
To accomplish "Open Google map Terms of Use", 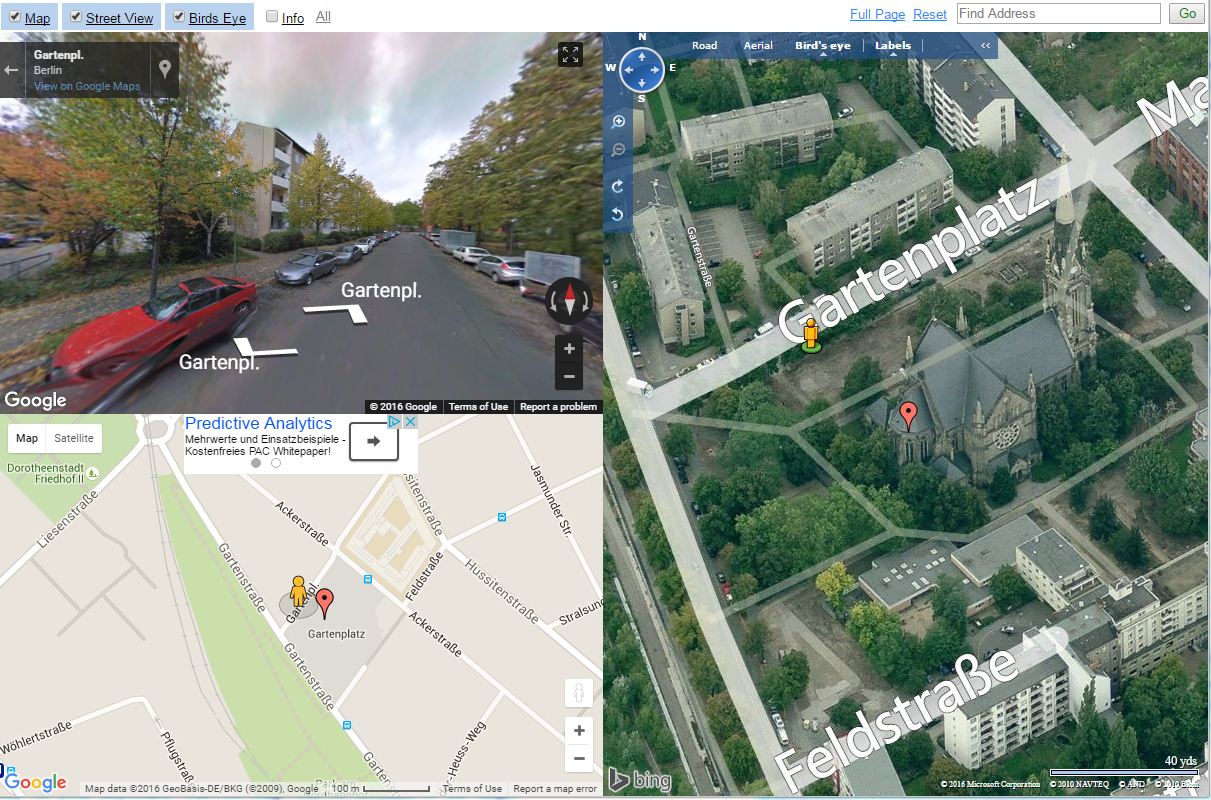I will click(473, 789).
